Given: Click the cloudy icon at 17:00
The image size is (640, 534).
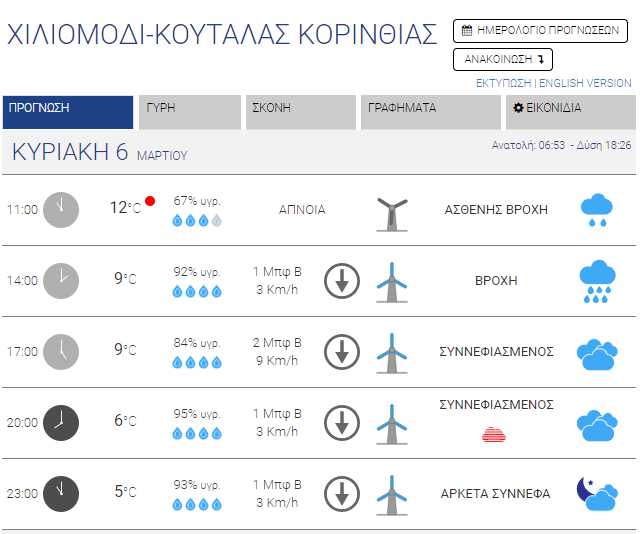Looking at the screenshot, I should tap(597, 352).
